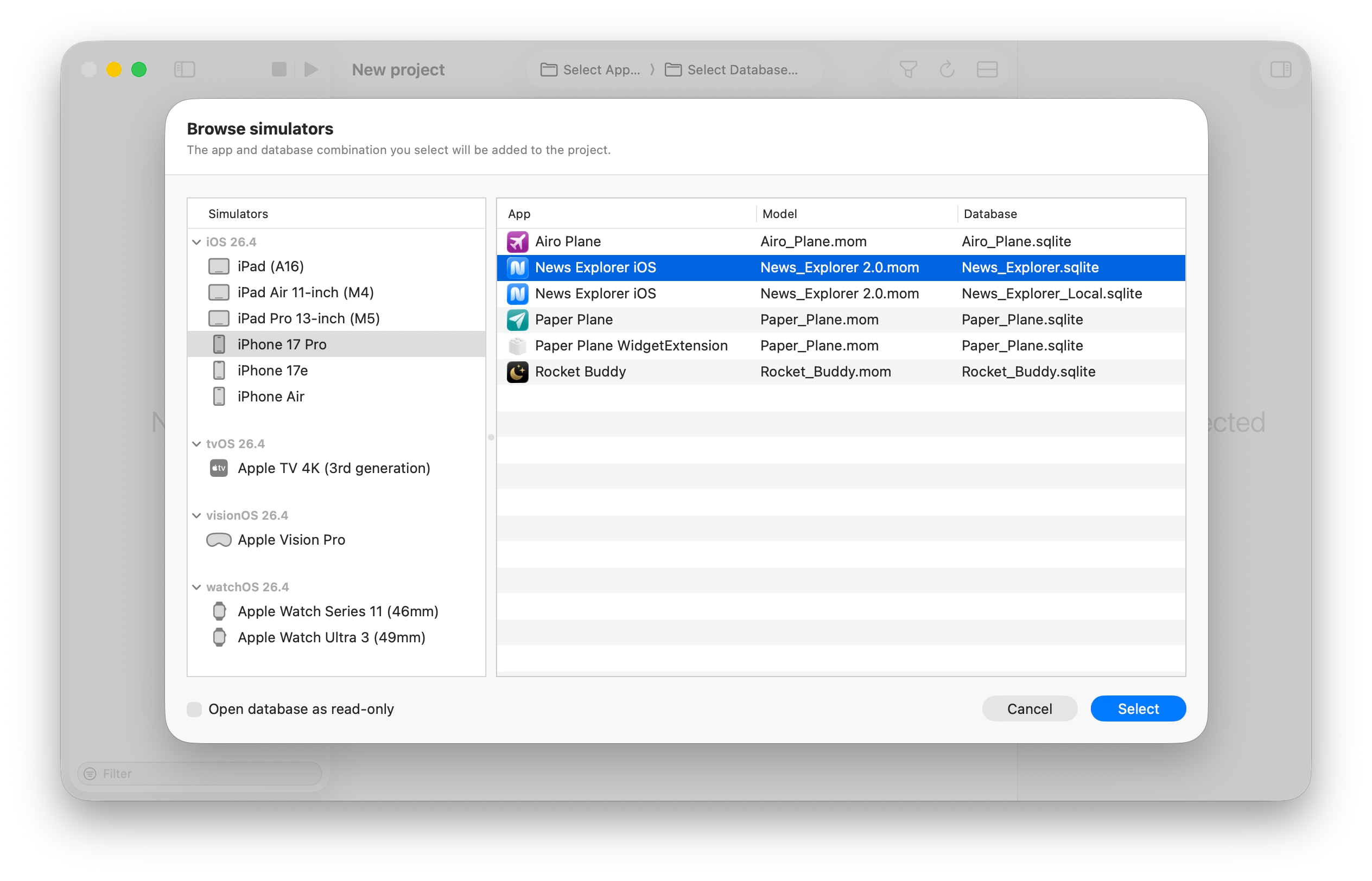
Task: Click the Cancel button
Action: point(1030,709)
